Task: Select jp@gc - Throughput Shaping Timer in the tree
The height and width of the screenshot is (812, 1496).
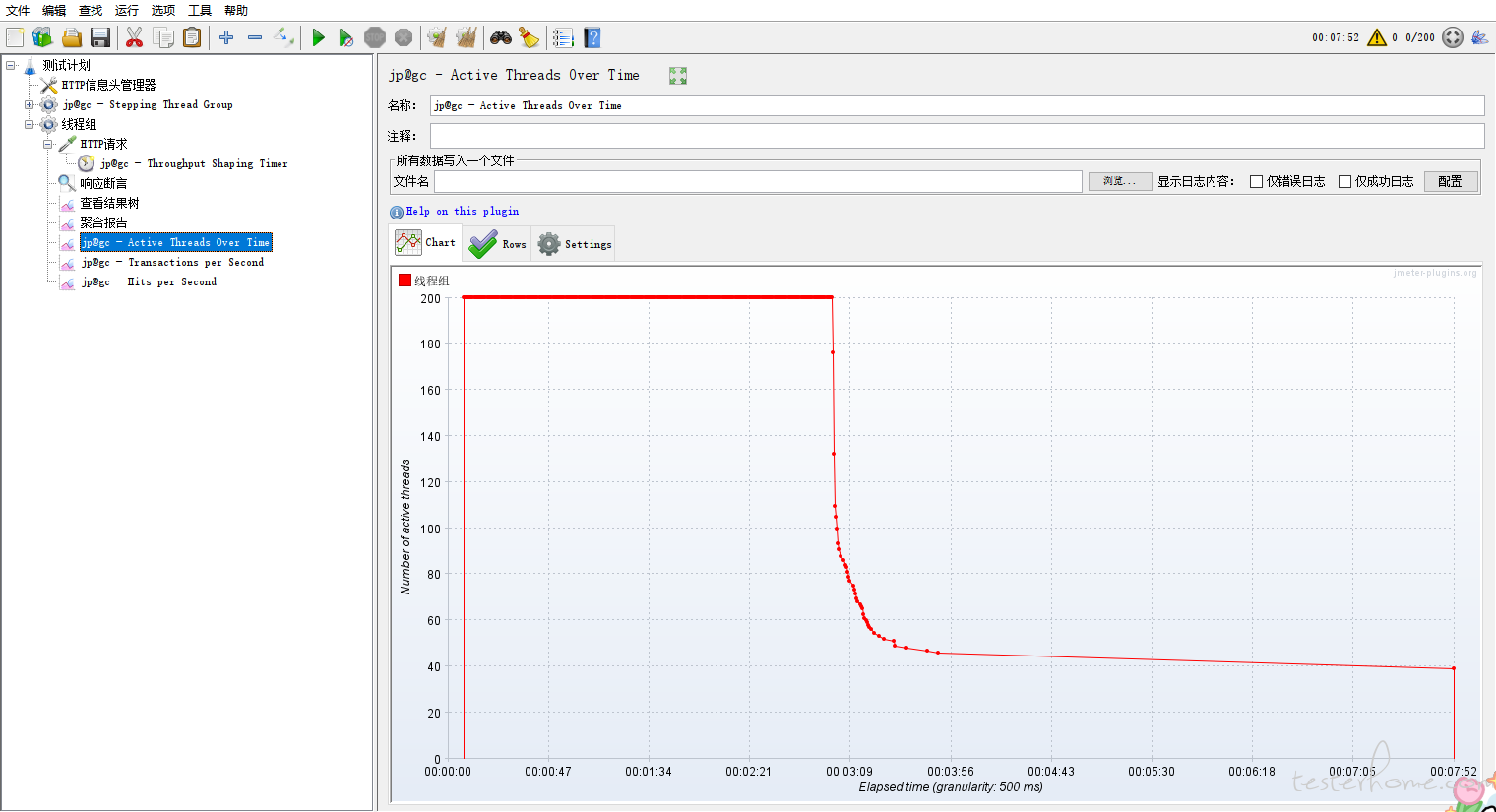Action: (x=194, y=163)
